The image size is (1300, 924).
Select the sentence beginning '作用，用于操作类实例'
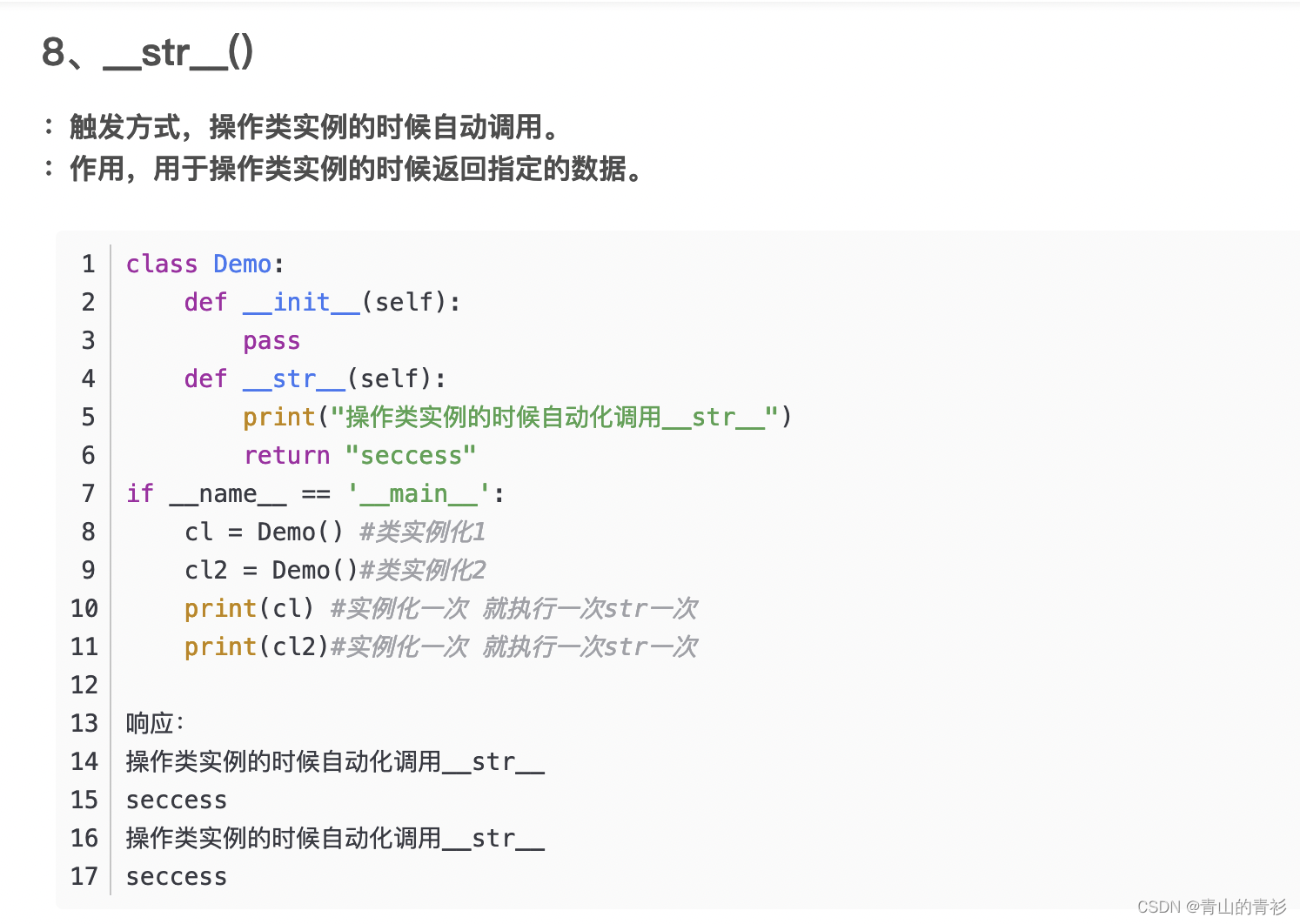357,169
